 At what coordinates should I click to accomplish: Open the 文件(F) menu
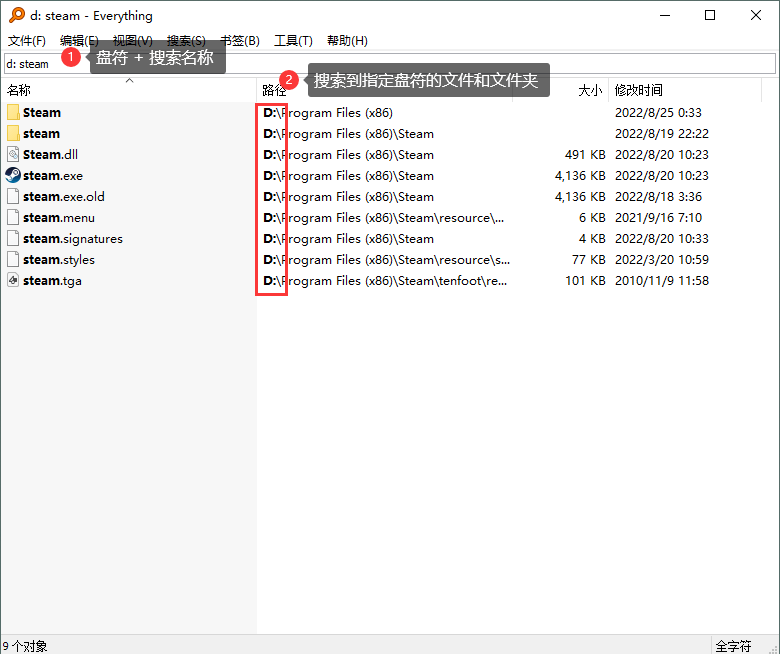[27, 41]
